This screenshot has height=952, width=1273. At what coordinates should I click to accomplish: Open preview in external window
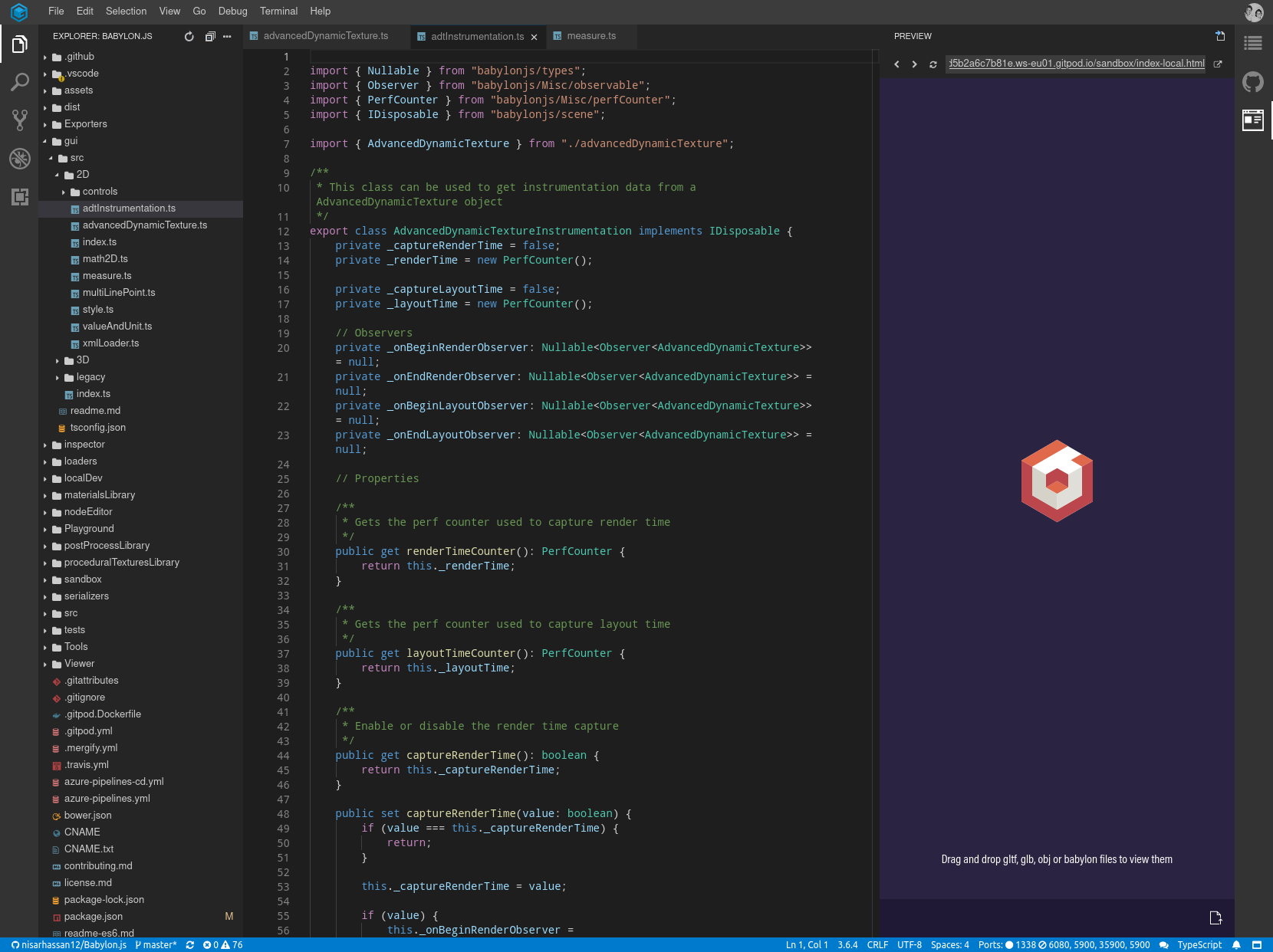tap(1218, 64)
